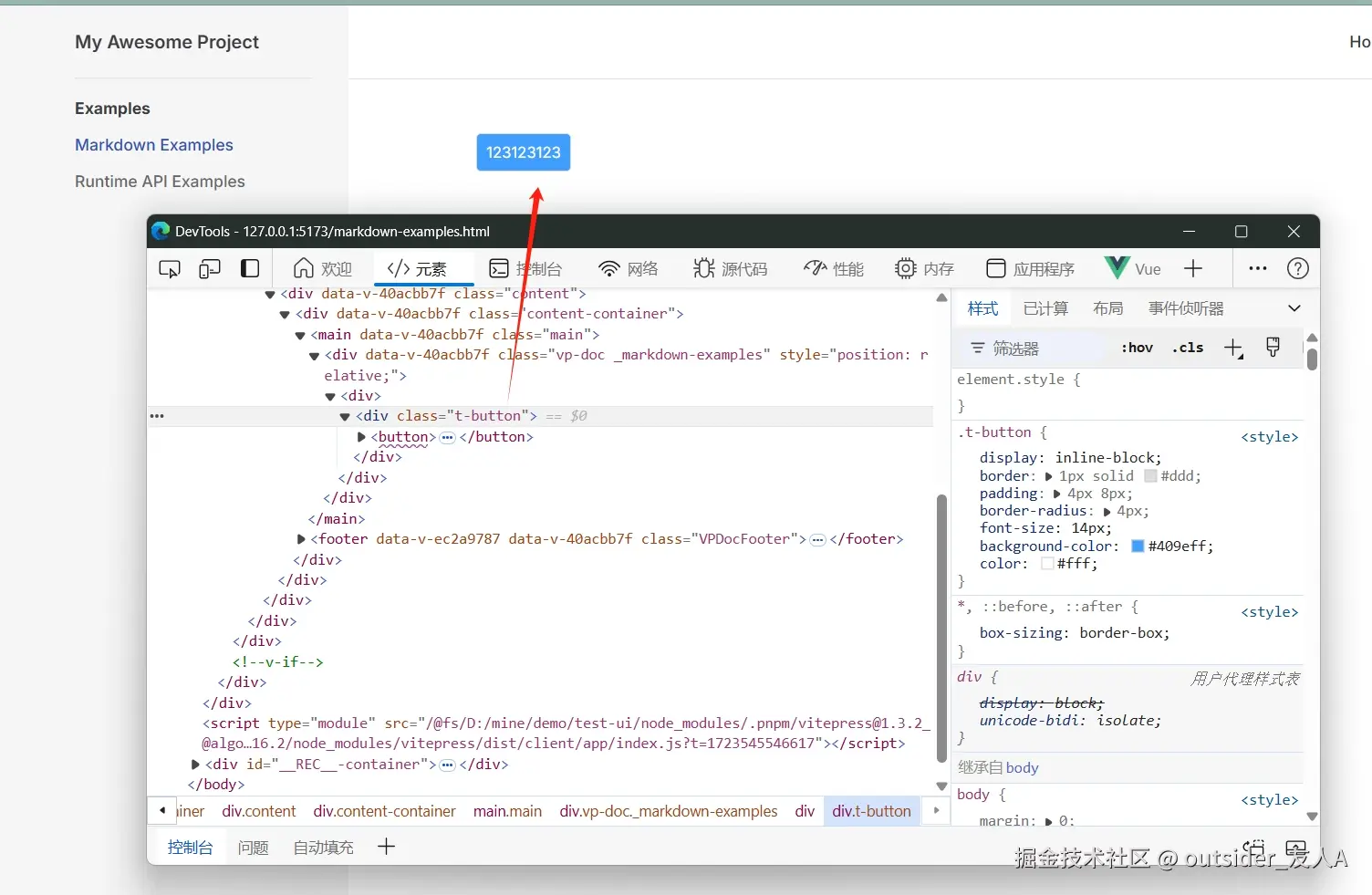The image size is (1372, 895).
Task: Select div.content-container in the breadcrumb
Action: pos(384,811)
